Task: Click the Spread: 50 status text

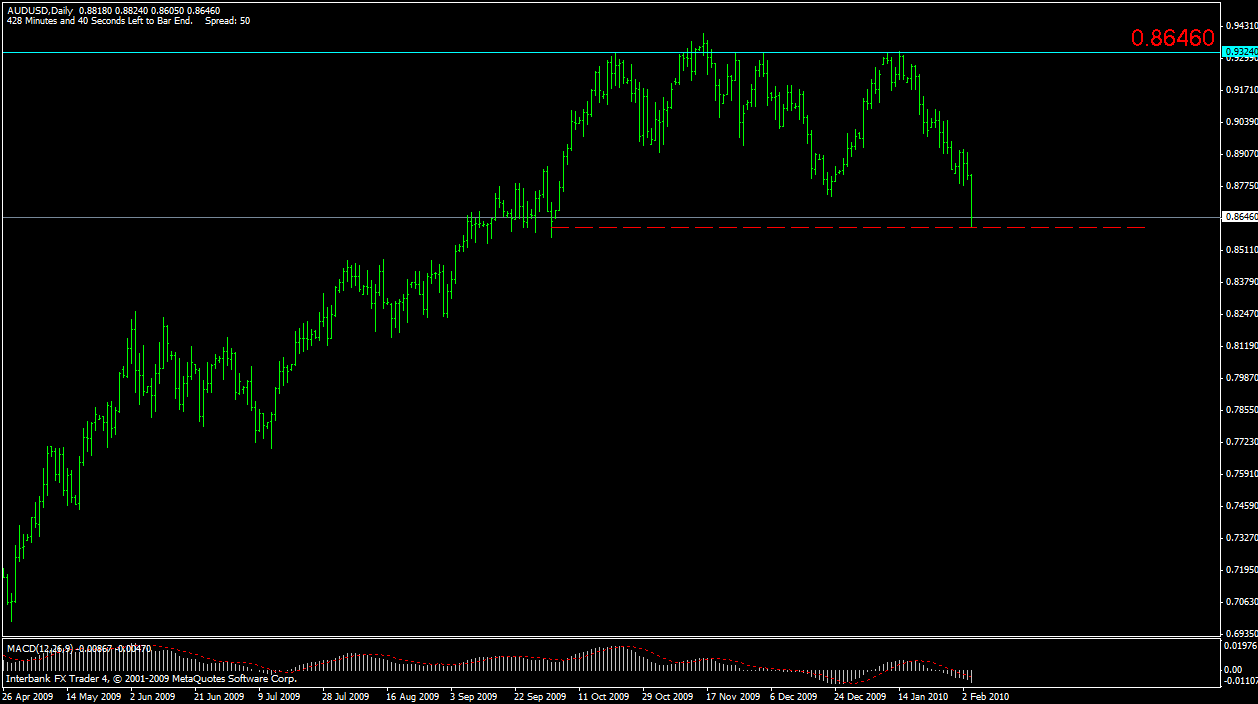Action: pyautogui.click(x=230, y=21)
